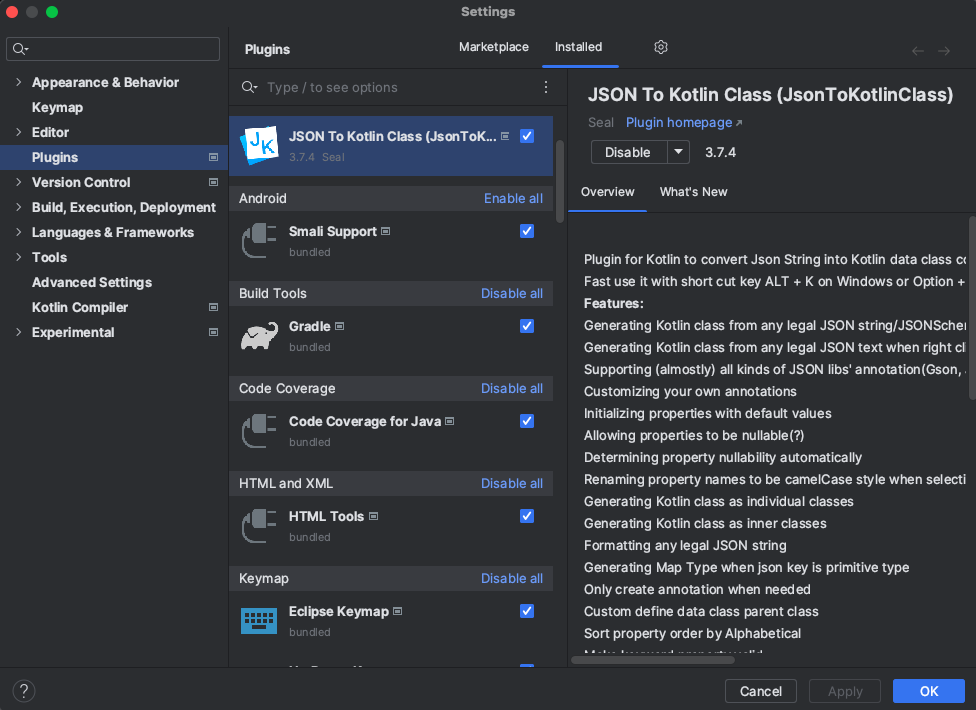Click the HTML Tools plug icon

coord(260,526)
